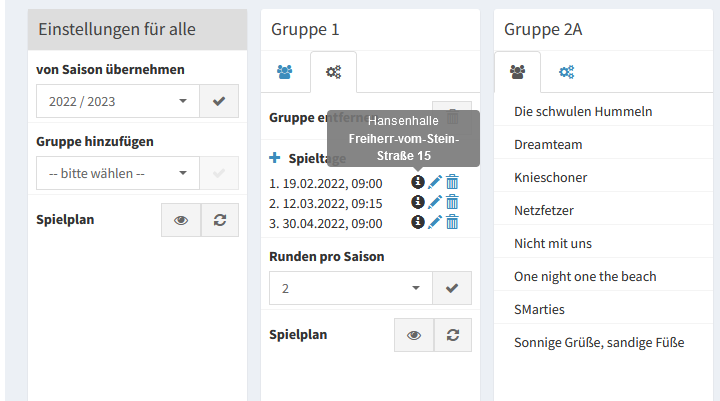Open the season dropdown showing 2022 / 2023
Viewport: 720px width, 401px height.
[x=118, y=101]
